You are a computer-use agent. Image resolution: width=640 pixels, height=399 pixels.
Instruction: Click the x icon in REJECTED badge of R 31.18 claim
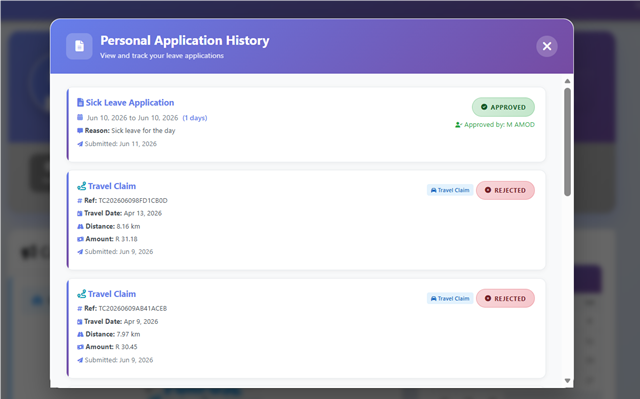pos(488,190)
